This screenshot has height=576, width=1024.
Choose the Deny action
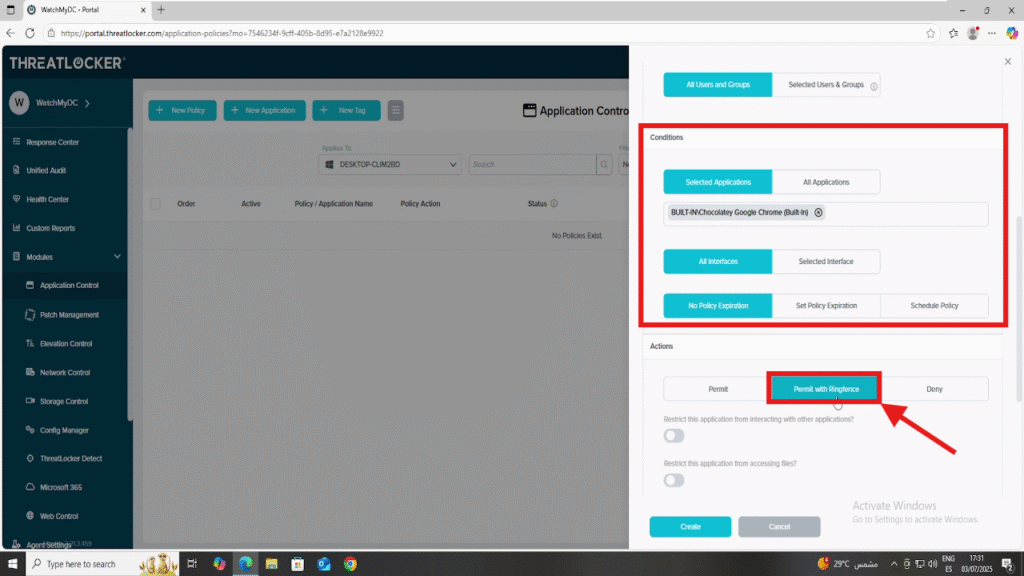(935, 389)
